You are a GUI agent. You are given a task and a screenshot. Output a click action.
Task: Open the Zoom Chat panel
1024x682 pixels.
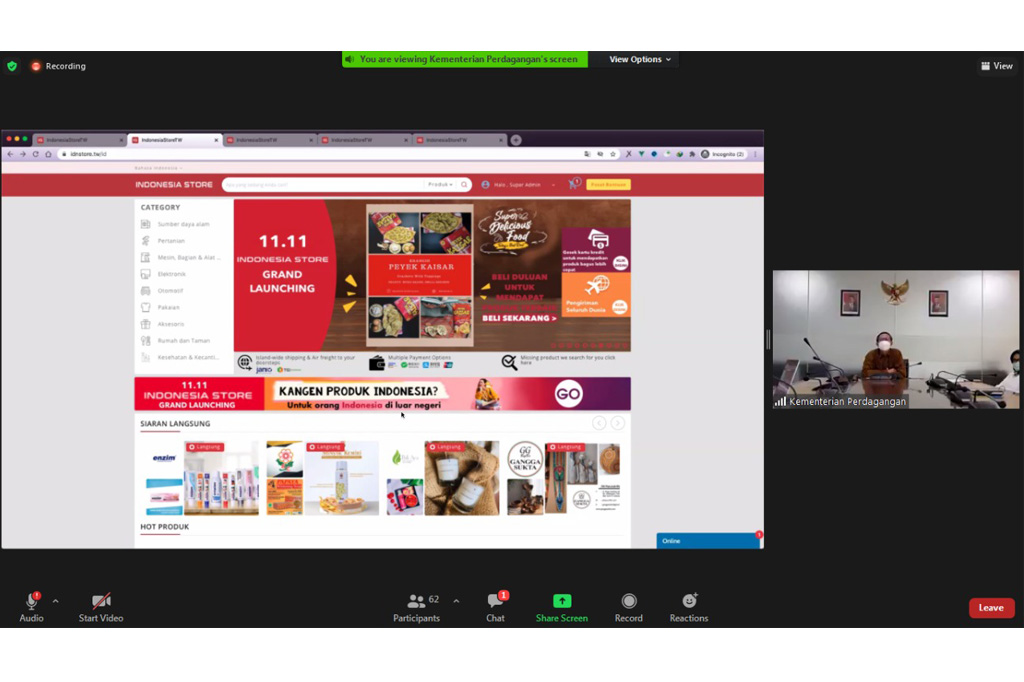(x=496, y=607)
